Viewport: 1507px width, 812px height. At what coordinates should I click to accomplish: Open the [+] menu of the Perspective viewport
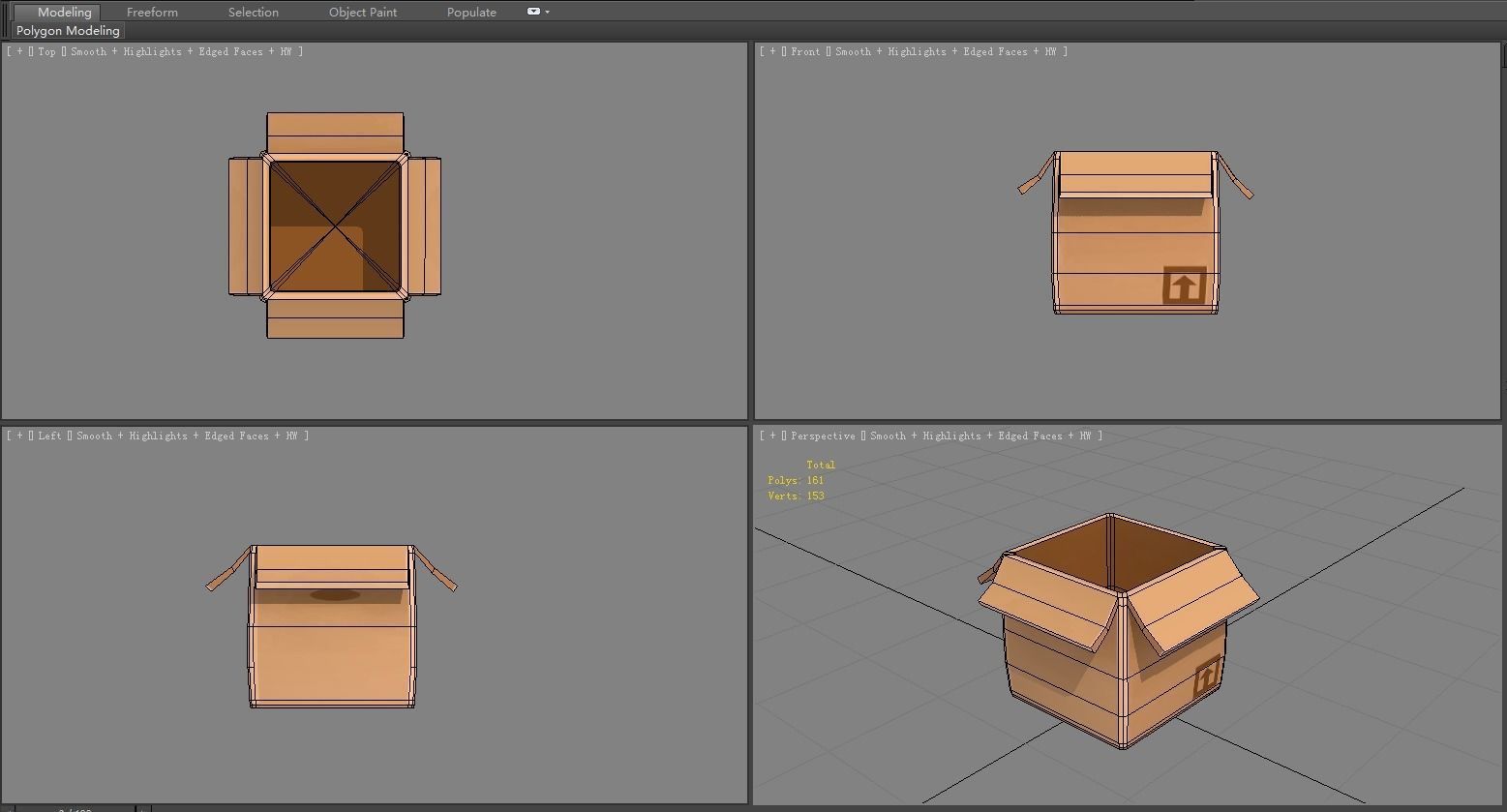pyautogui.click(x=772, y=436)
